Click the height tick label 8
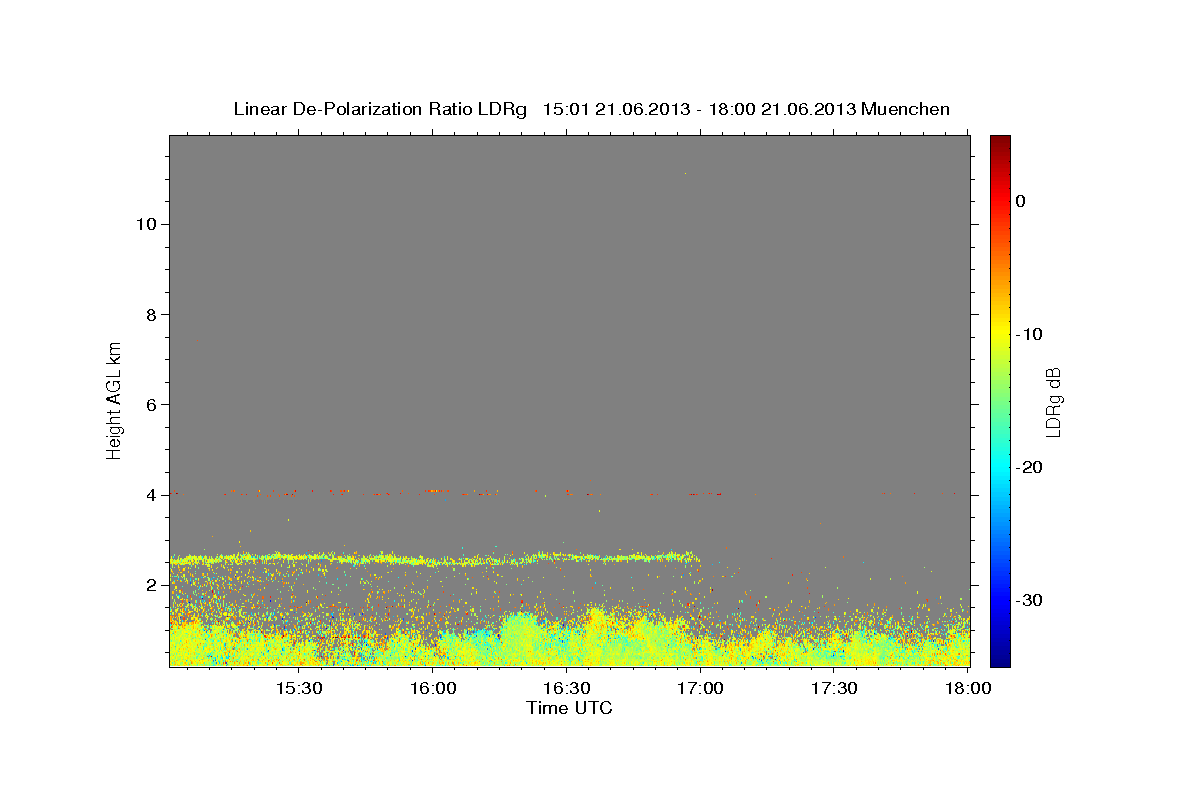Viewport: 1200px width, 800px height. click(x=149, y=314)
